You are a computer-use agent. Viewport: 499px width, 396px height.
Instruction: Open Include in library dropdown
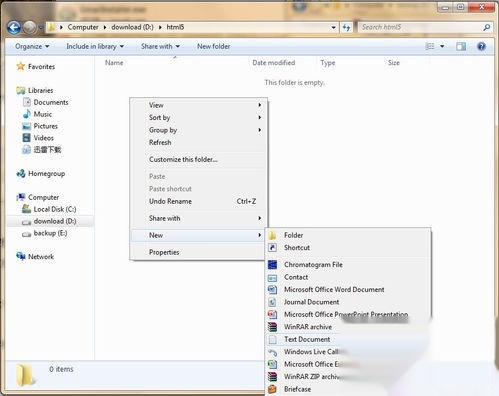95,46
